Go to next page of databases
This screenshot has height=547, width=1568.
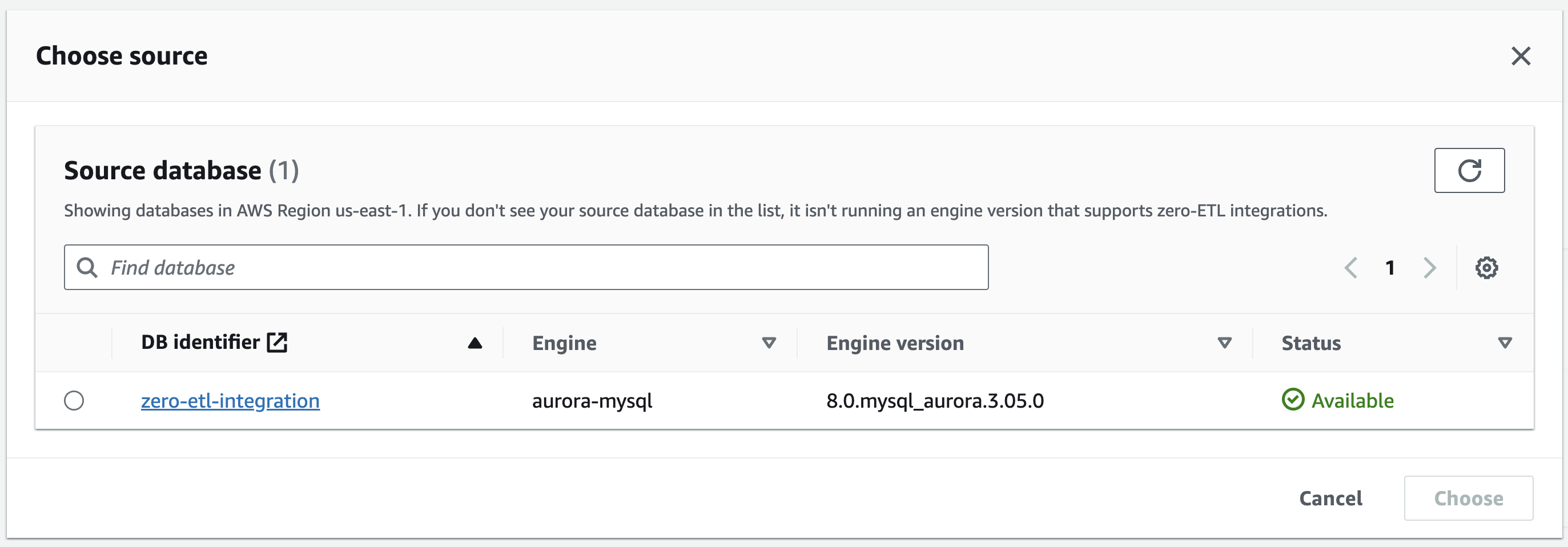[1430, 268]
